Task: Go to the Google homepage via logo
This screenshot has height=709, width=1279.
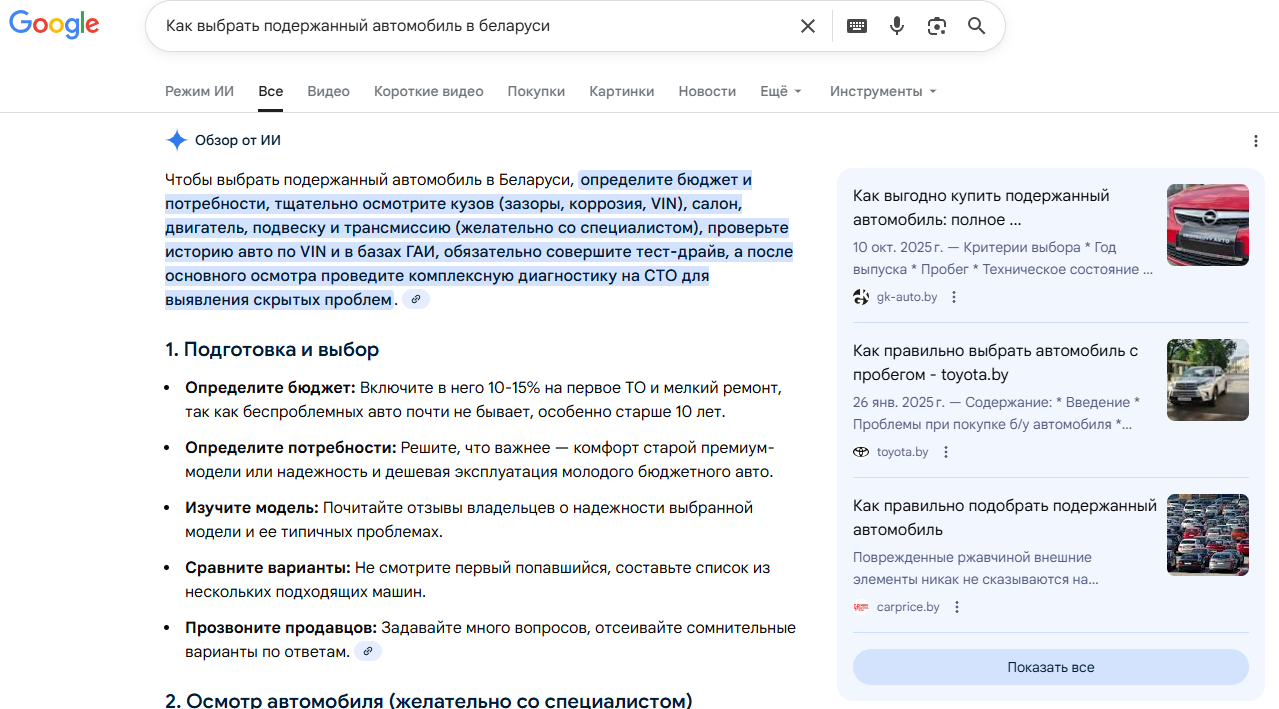Action: pyautogui.click(x=54, y=26)
